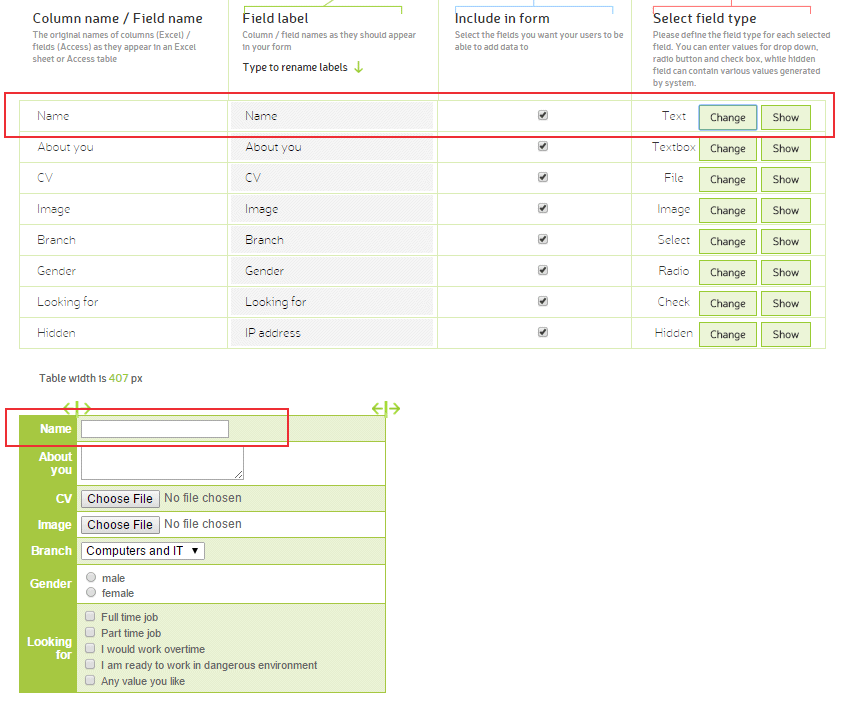
Task: Click Show for the CV file field
Action: [786, 179]
